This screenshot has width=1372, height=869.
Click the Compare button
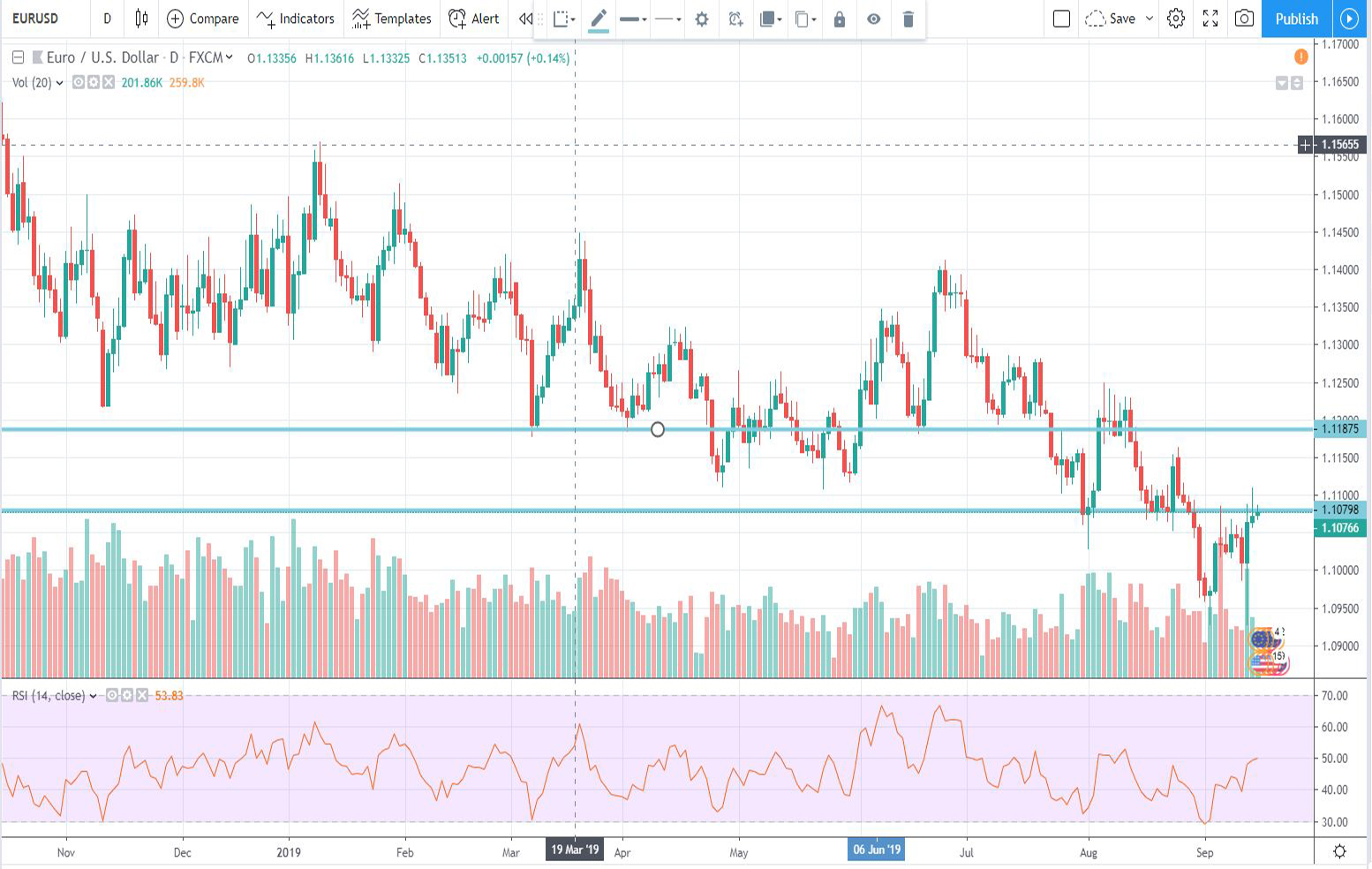tap(203, 19)
